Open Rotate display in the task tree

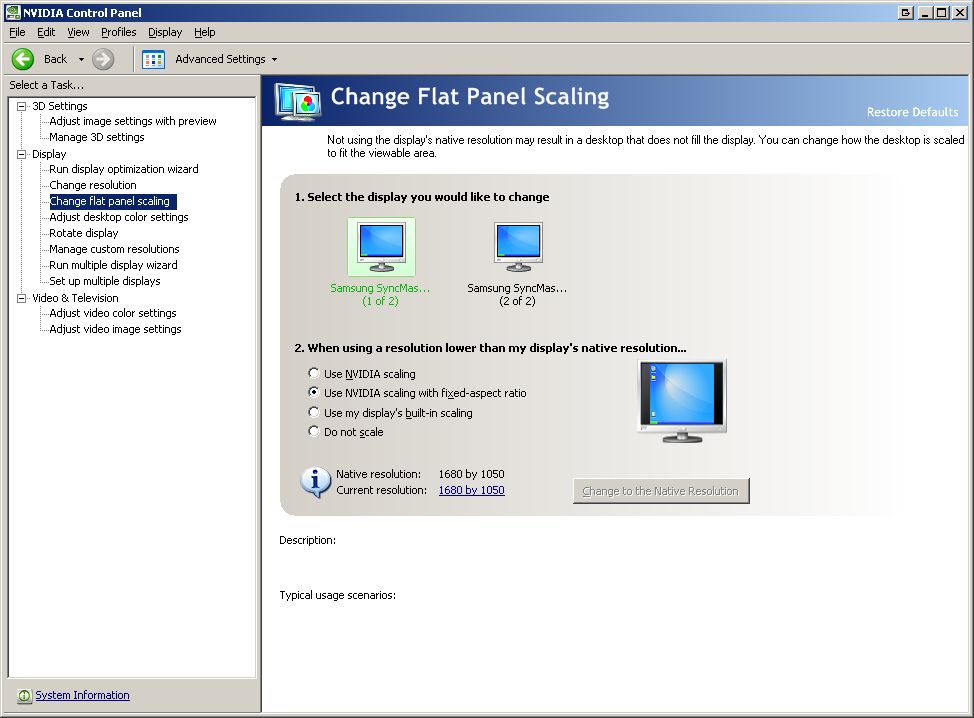point(84,233)
